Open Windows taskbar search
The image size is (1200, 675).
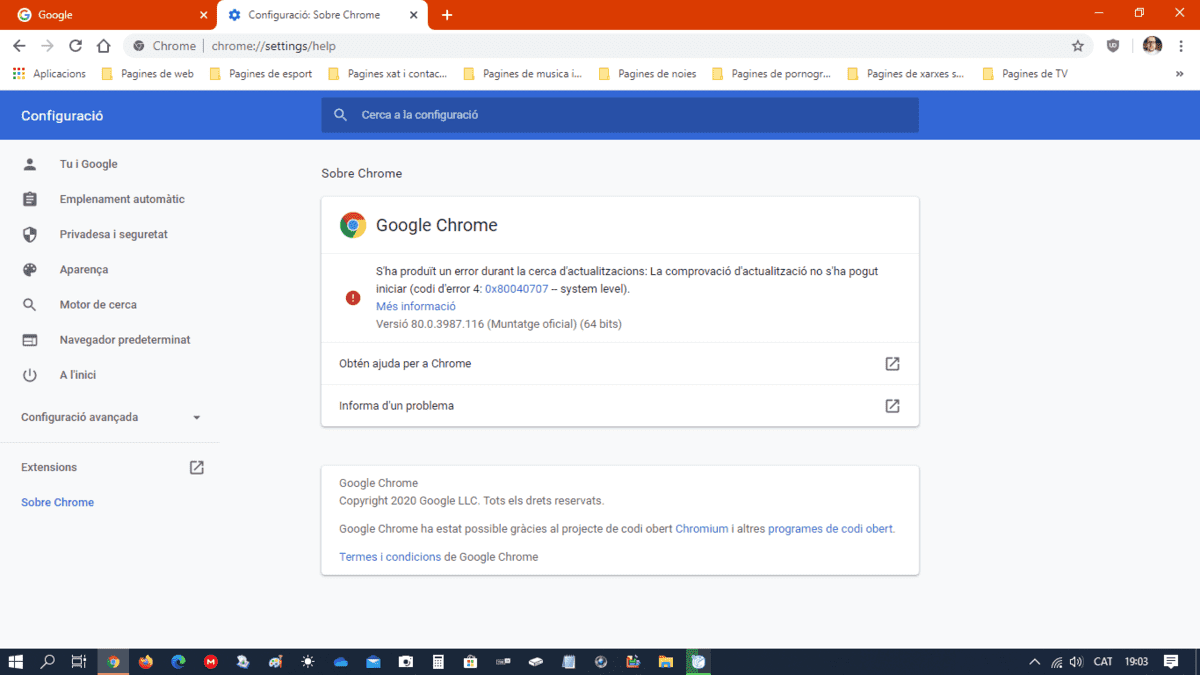[x=47, y=661]
